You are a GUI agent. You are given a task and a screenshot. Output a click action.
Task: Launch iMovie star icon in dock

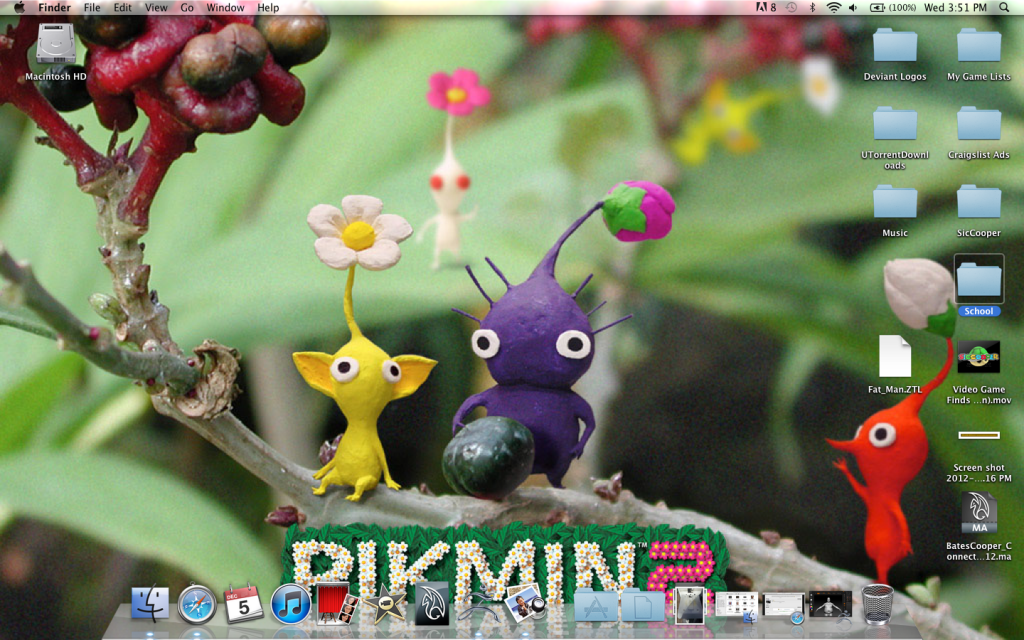pos(385,604)
